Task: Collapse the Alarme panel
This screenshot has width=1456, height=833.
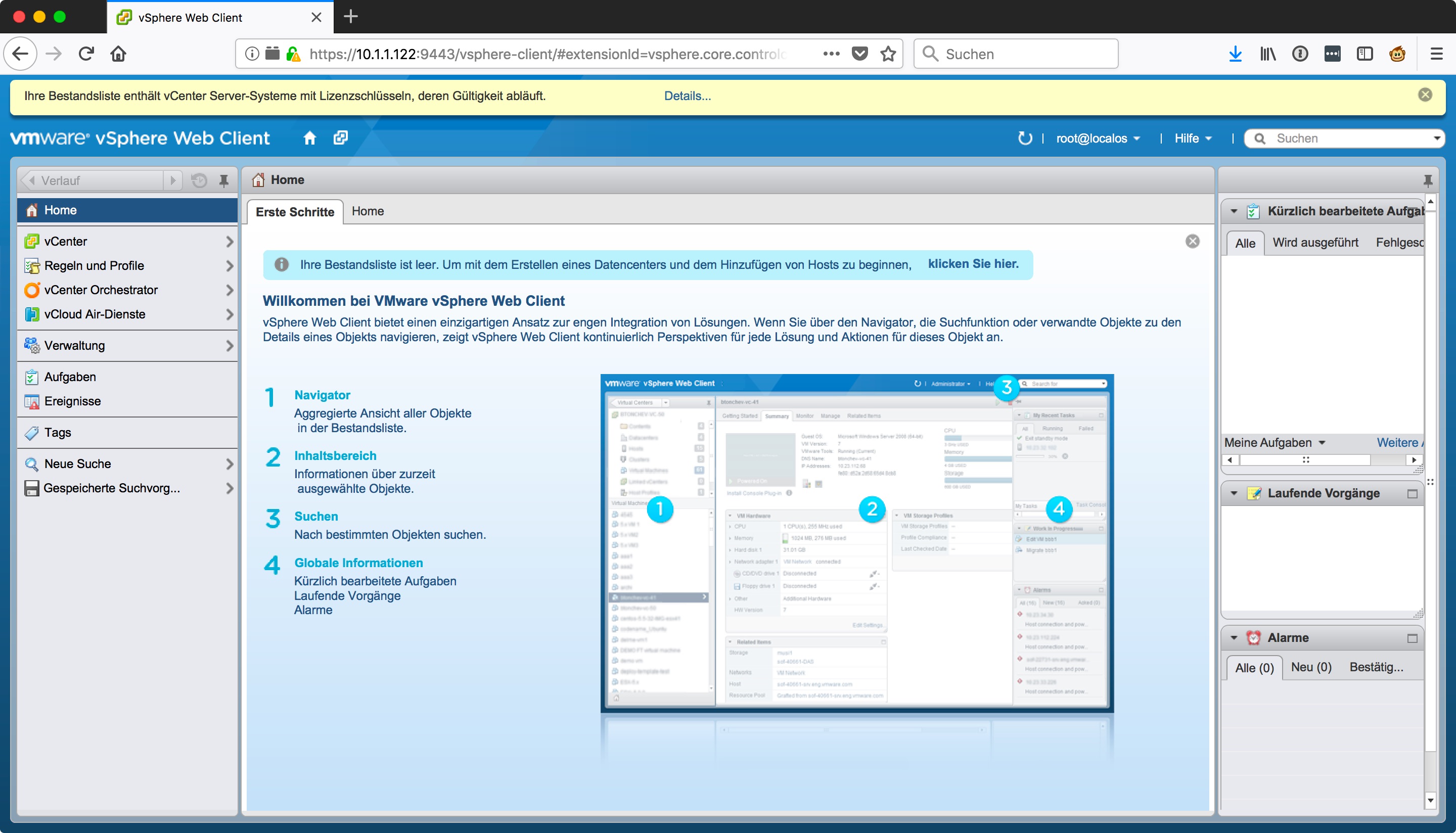Action: pyautogui.click(x=1234, y=638)
